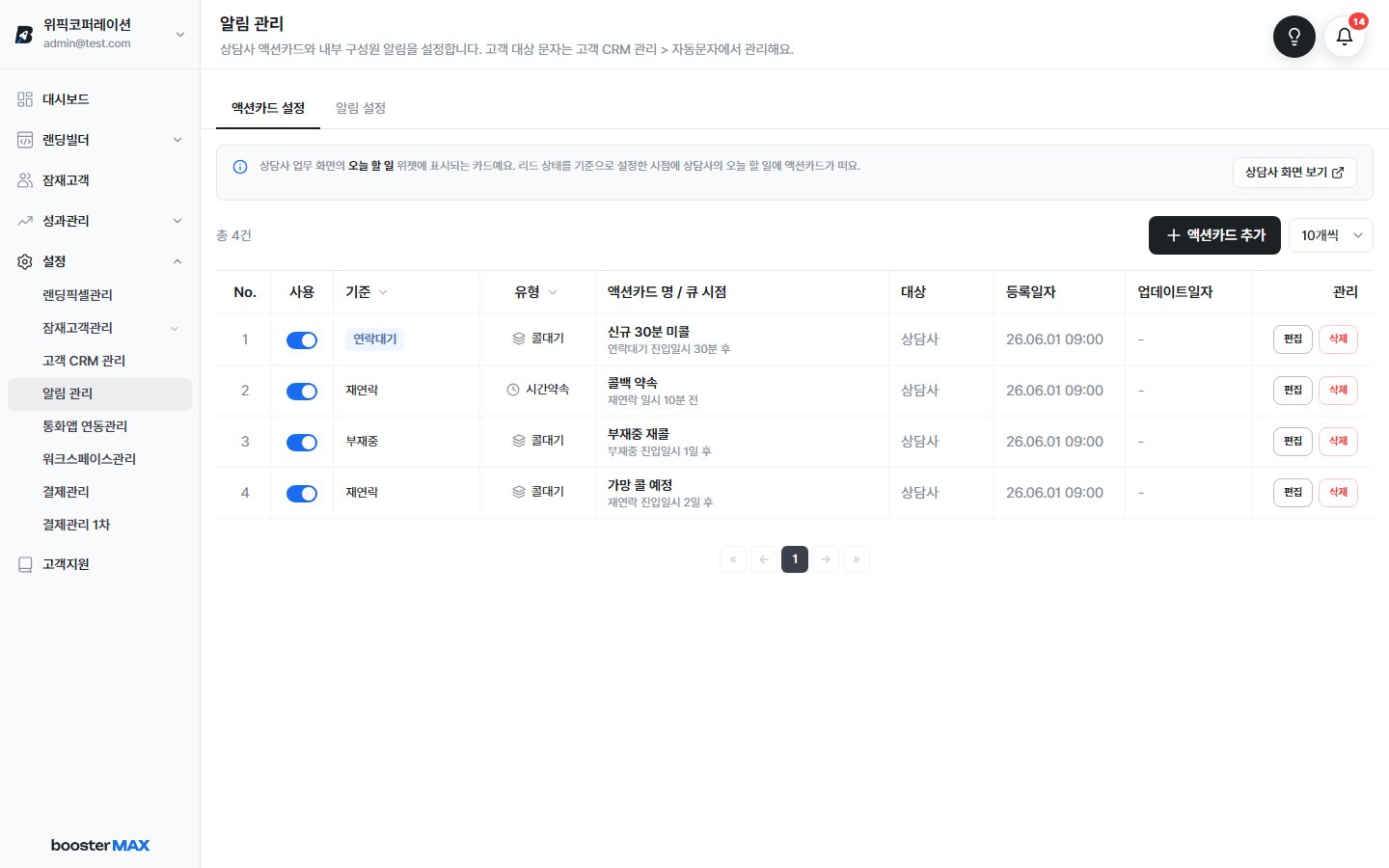Image resolution: width=1389 pixels, height=868 pixels.
Task: Open 고객 CRM 관리 in the sidebar
Action: click(x=100, y=361)
